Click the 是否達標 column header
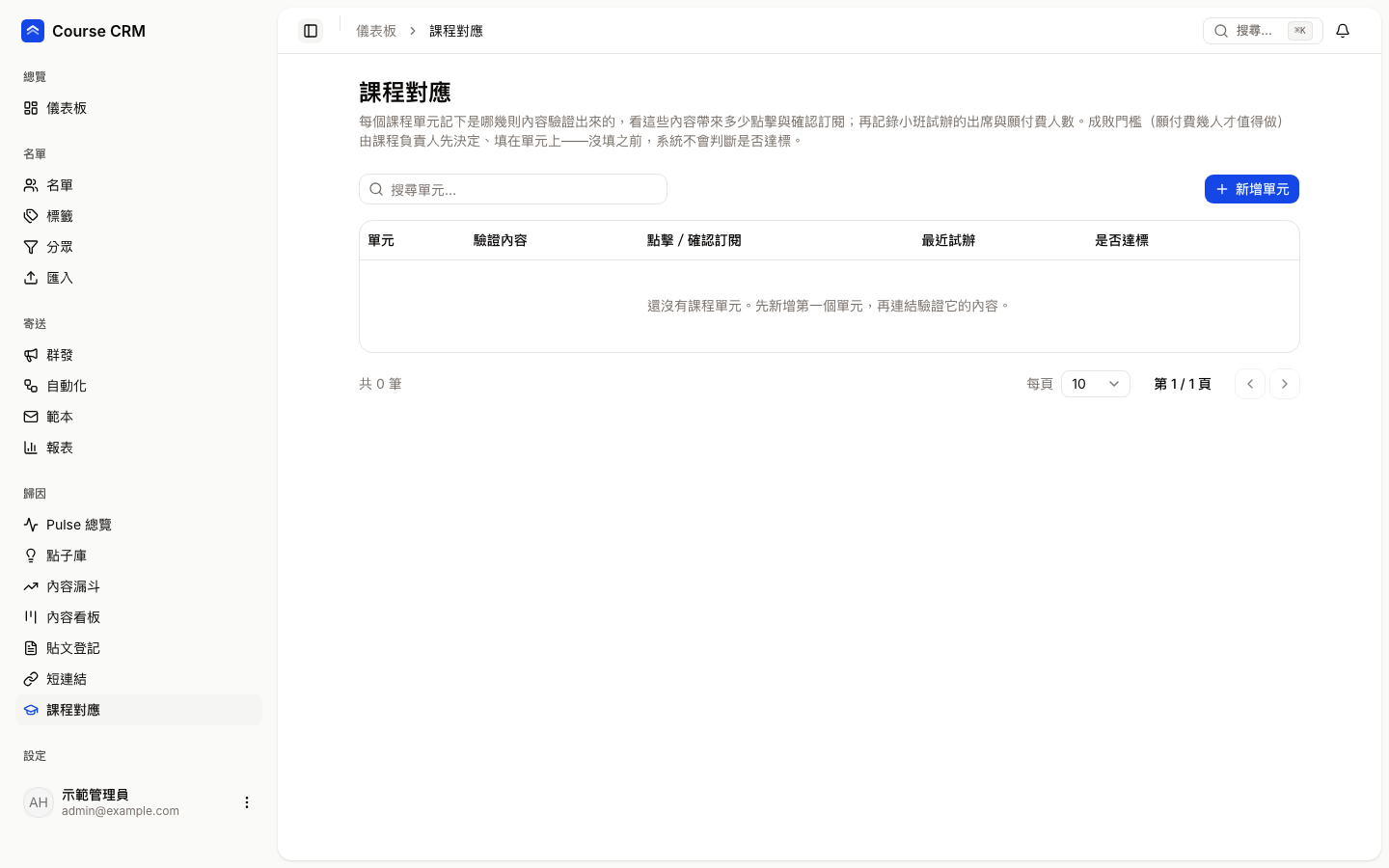 point(1122,240)
